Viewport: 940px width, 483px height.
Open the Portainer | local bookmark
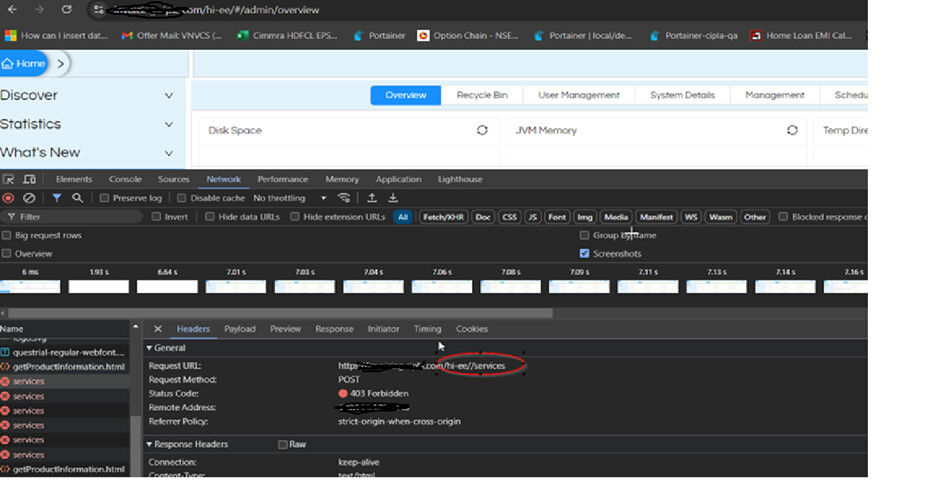[x=585, y=35]
